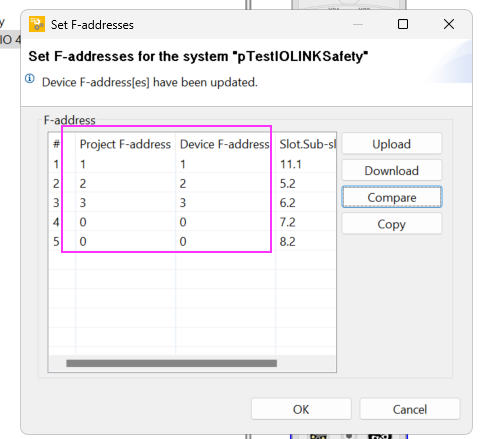Image resolution: width=490 pixels, height=439 pixels.
Task: Click the info icon beside the update message
Action: pyautogui.click(x=30, y=79)
